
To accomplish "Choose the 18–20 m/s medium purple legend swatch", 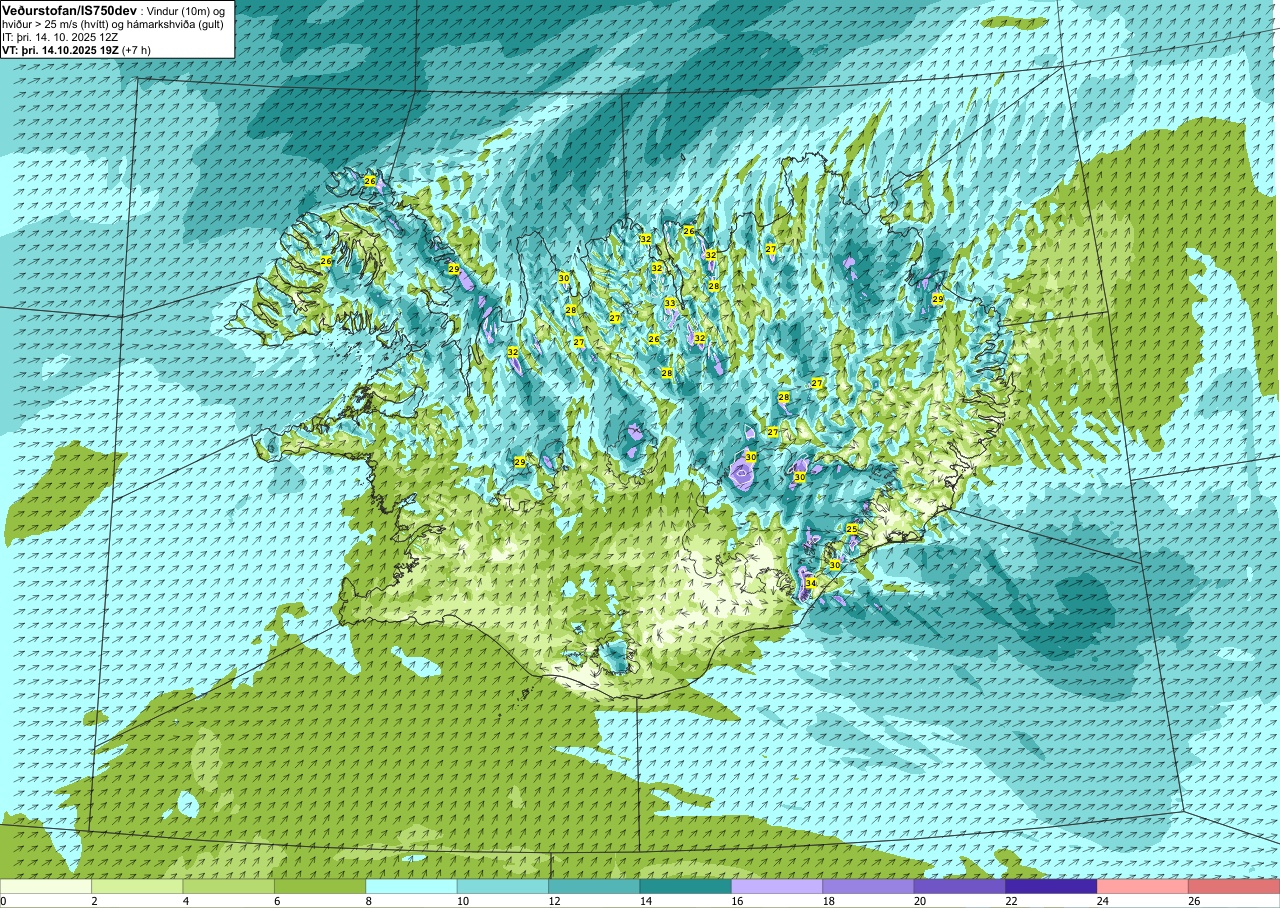I will point(868,886).
